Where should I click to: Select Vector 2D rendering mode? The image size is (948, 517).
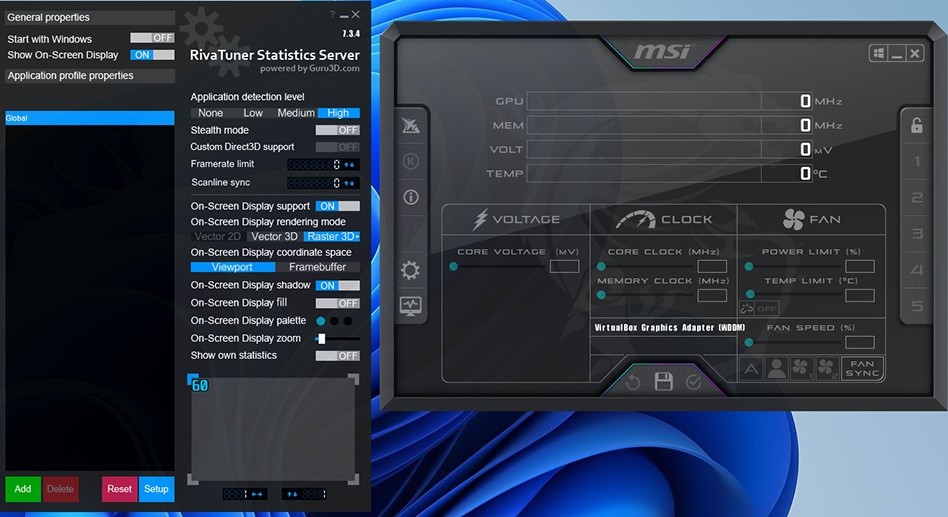click(x=218, y=236)
